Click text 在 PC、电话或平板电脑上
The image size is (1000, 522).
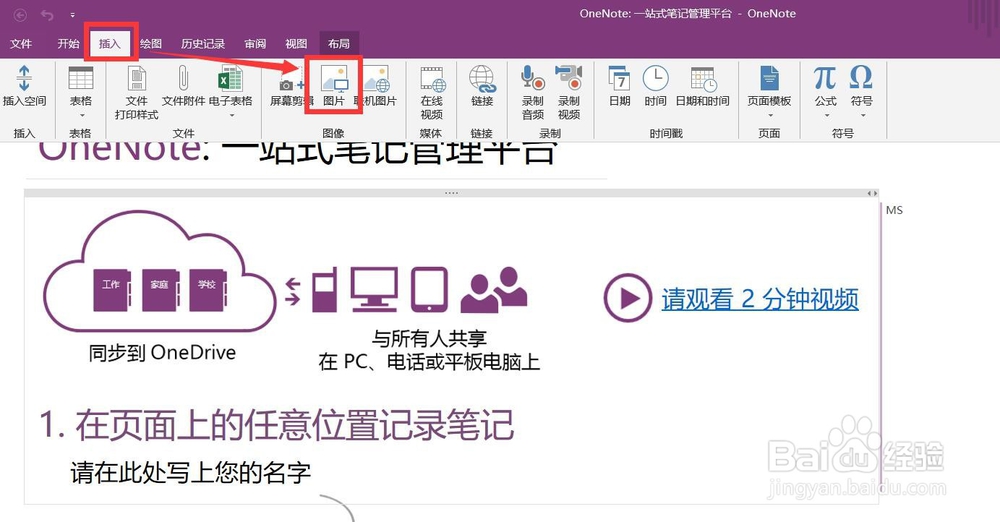pos(429,362)
